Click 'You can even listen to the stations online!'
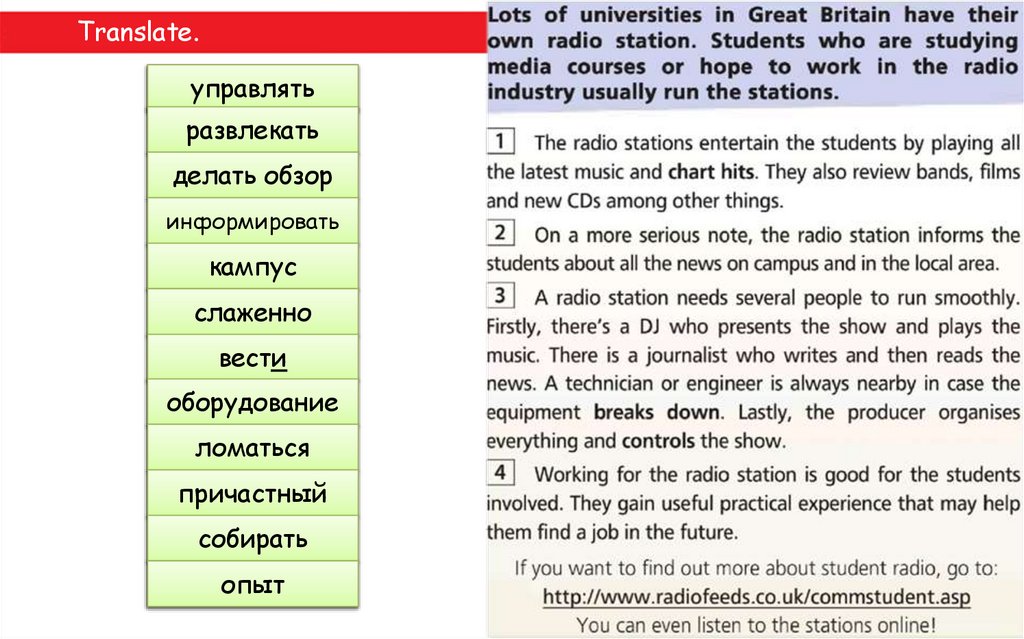 pos(756,625)
